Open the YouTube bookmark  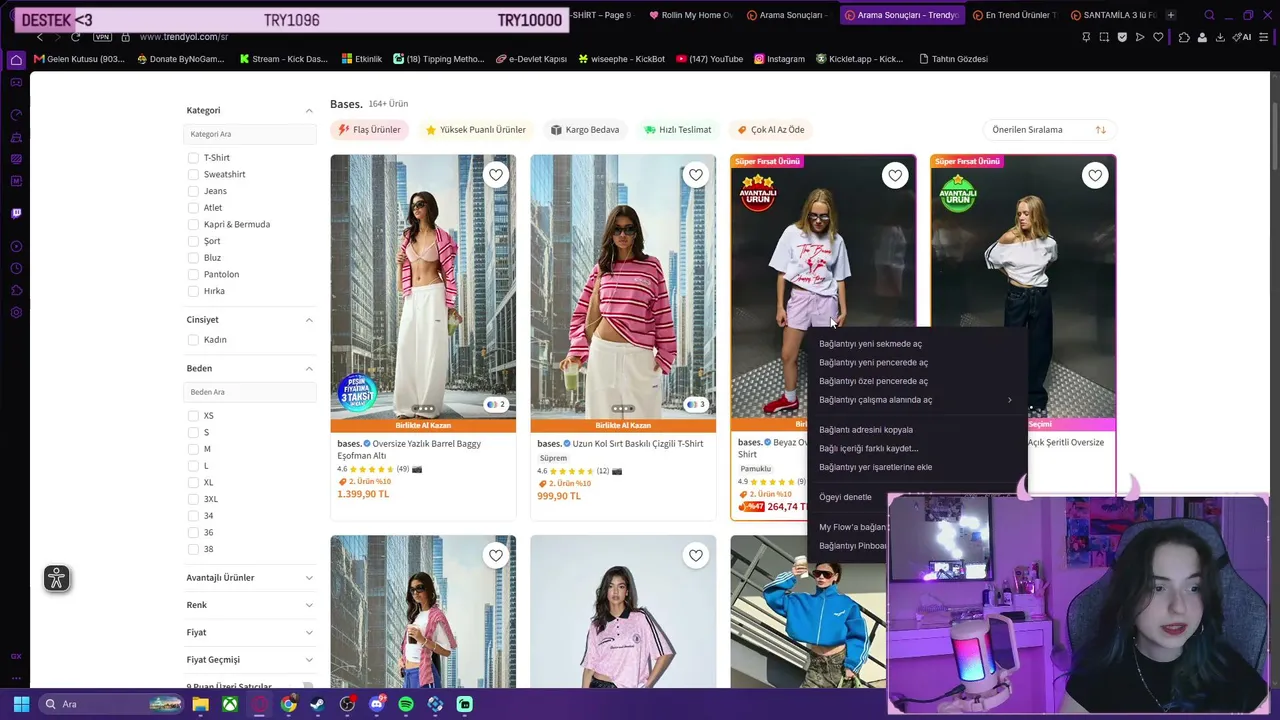click(x=709, y=59)
